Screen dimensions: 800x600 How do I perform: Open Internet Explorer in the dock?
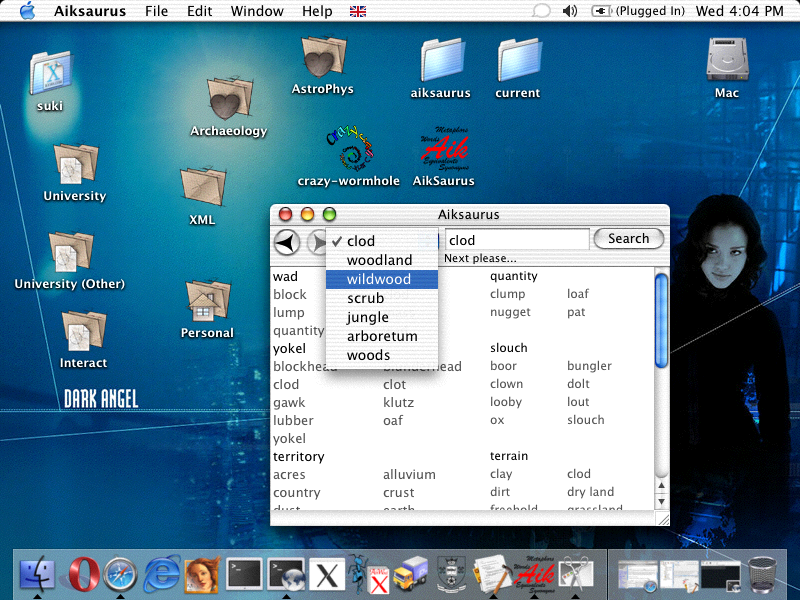click(161, 574)
